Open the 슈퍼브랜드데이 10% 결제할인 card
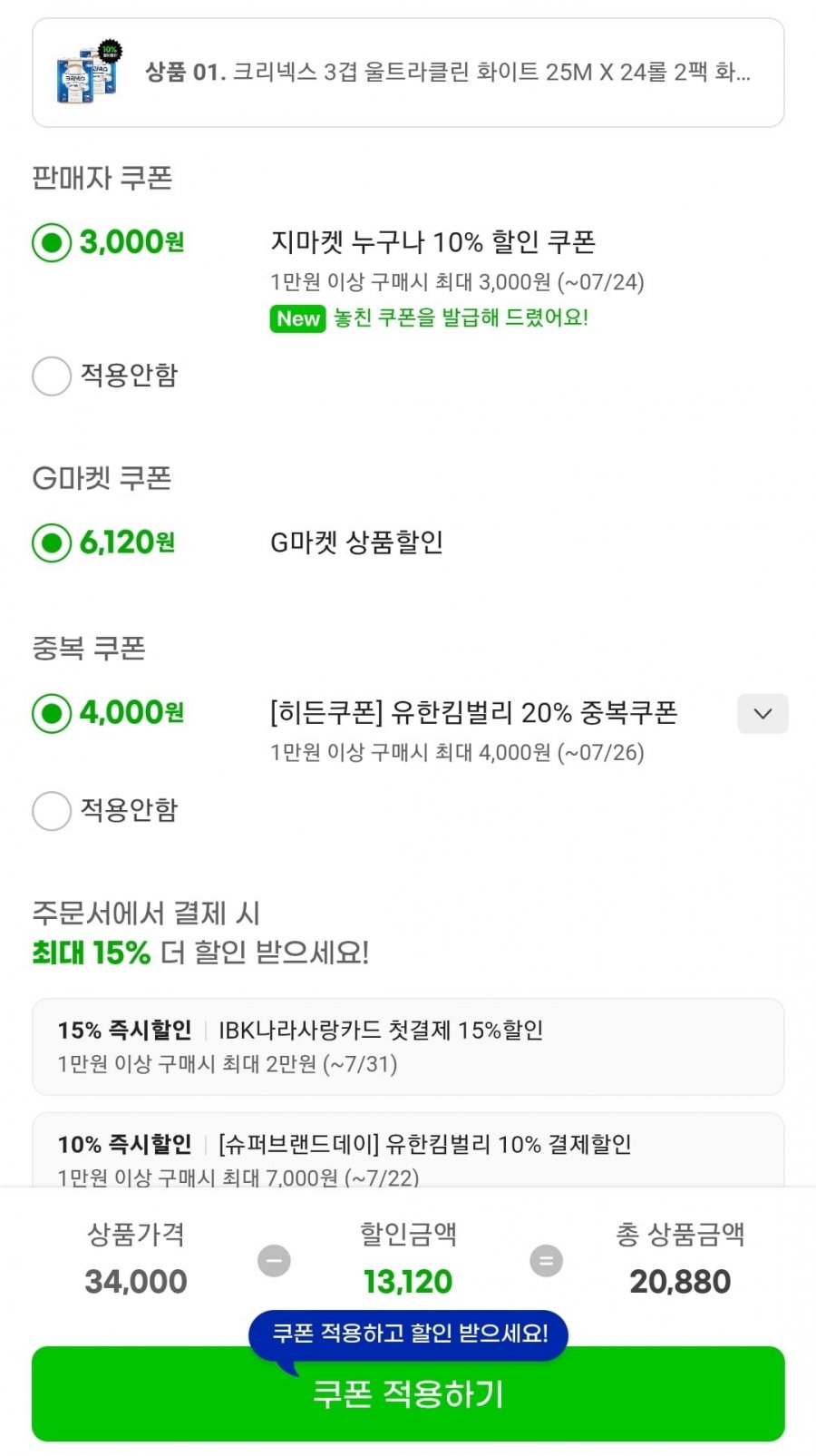 [x=408, y=1150]
